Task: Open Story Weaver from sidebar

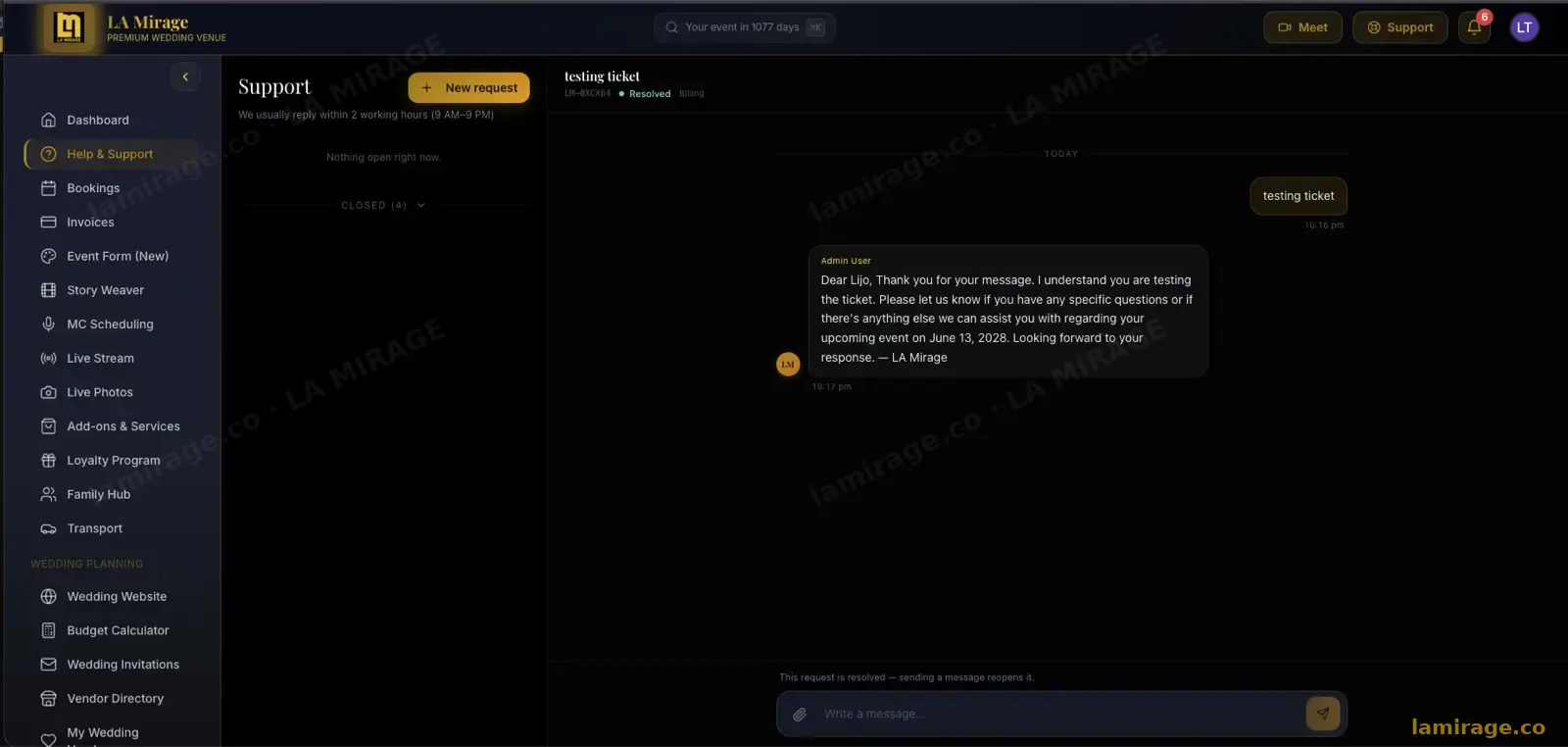Action: click(x=113, y=290)
